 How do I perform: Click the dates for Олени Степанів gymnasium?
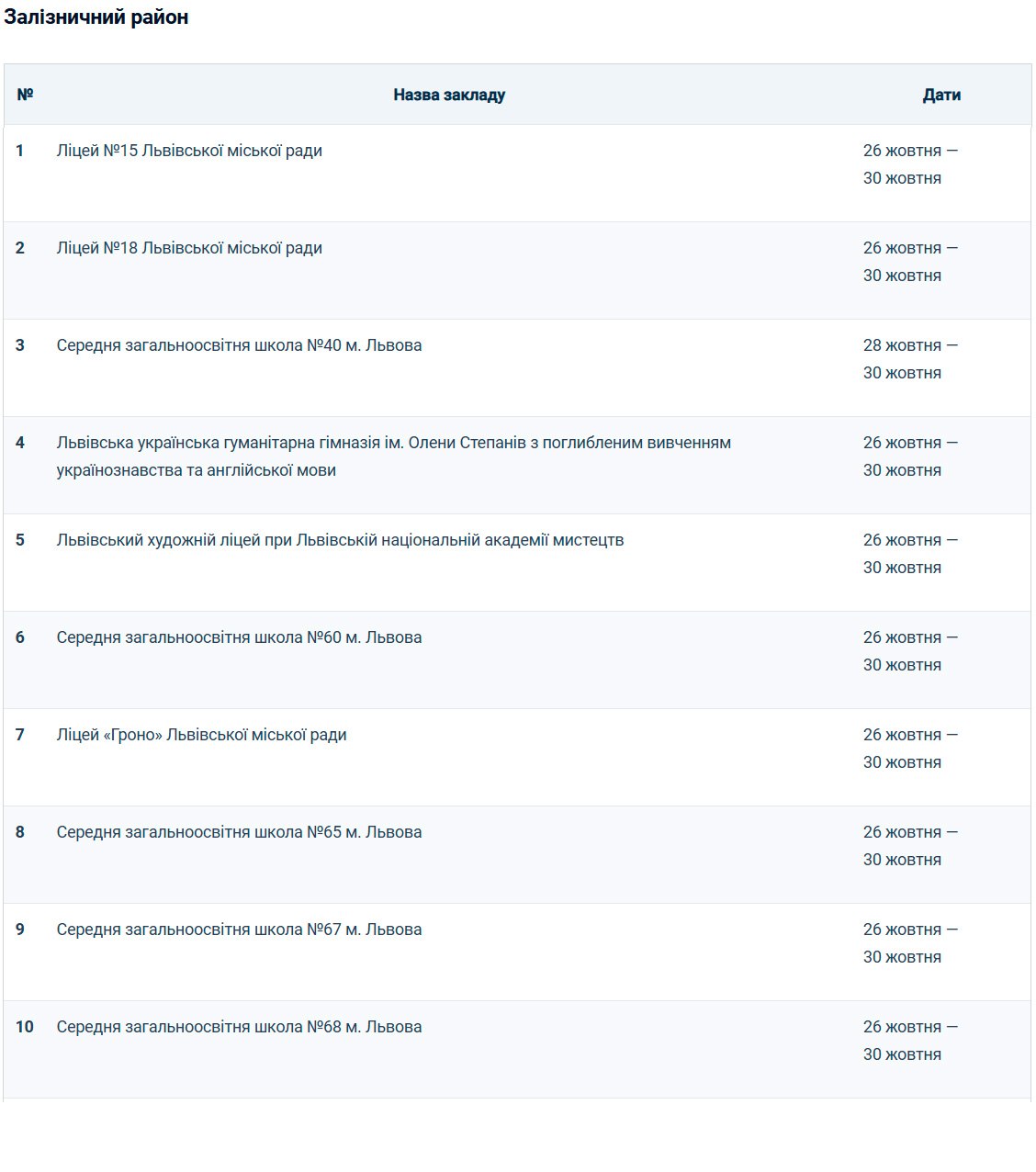click(x=910, y=456)
